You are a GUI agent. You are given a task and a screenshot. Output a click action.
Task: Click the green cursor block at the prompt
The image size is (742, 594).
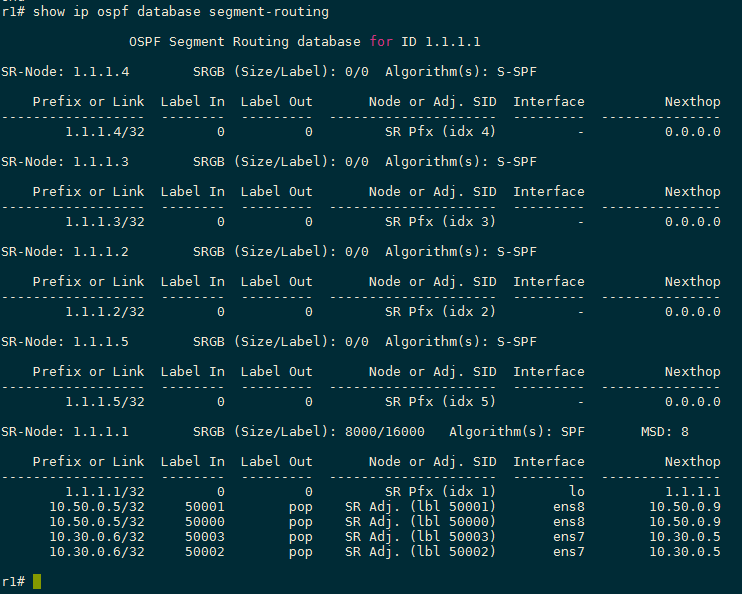(37, 582)
